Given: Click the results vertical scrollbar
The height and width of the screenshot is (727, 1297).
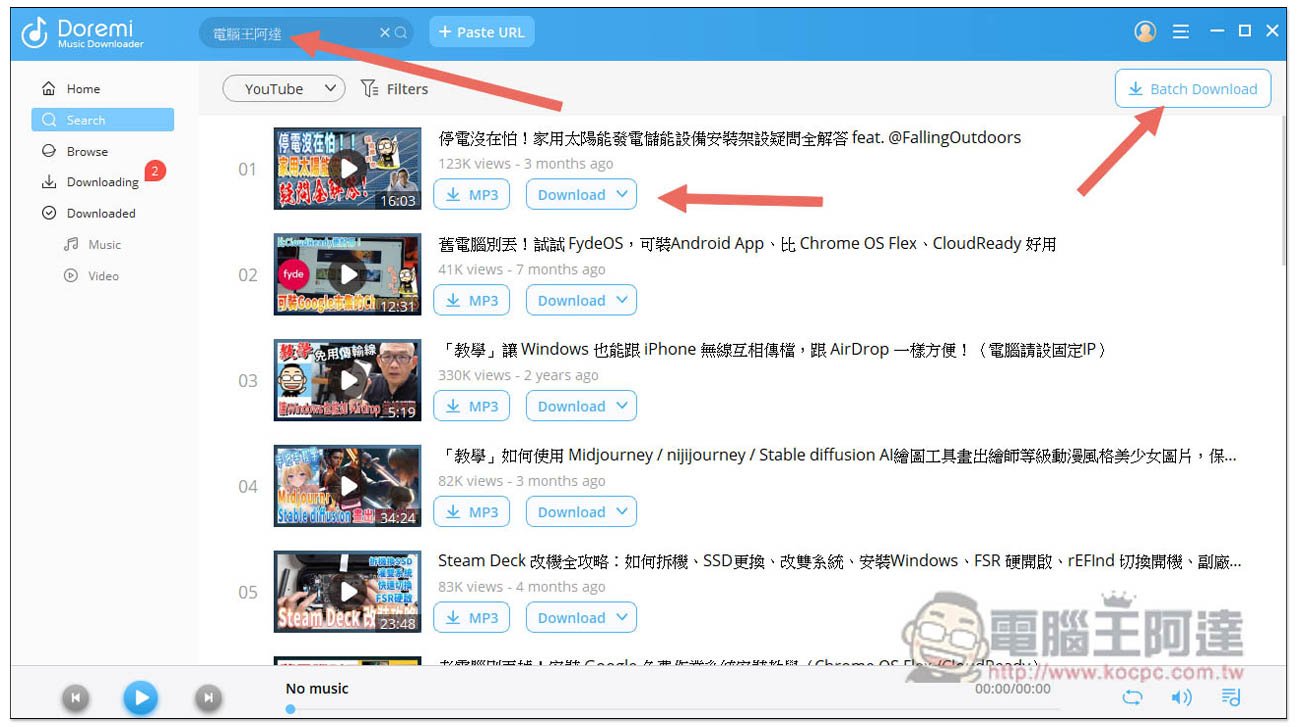Looking at the screenshot, I should (1282, 190).
